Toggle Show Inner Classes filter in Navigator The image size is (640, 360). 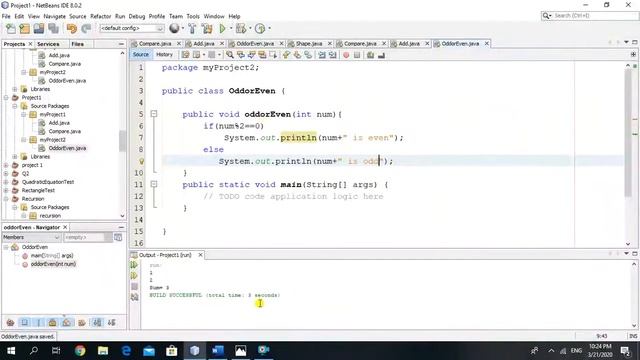(x=67, y=322)
